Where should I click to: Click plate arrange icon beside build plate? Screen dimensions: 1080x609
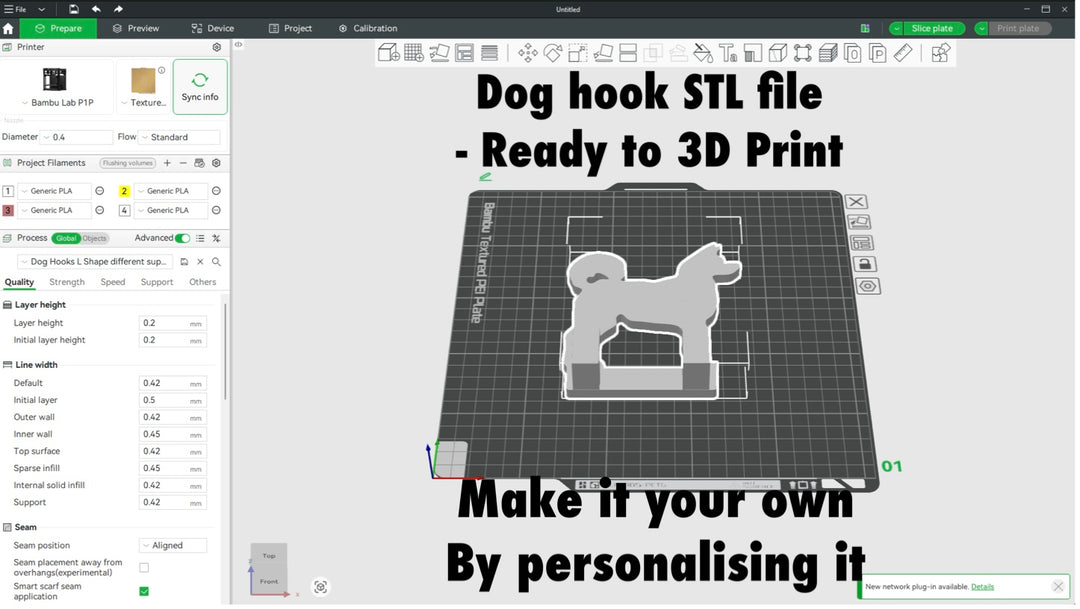click(862, 242)
